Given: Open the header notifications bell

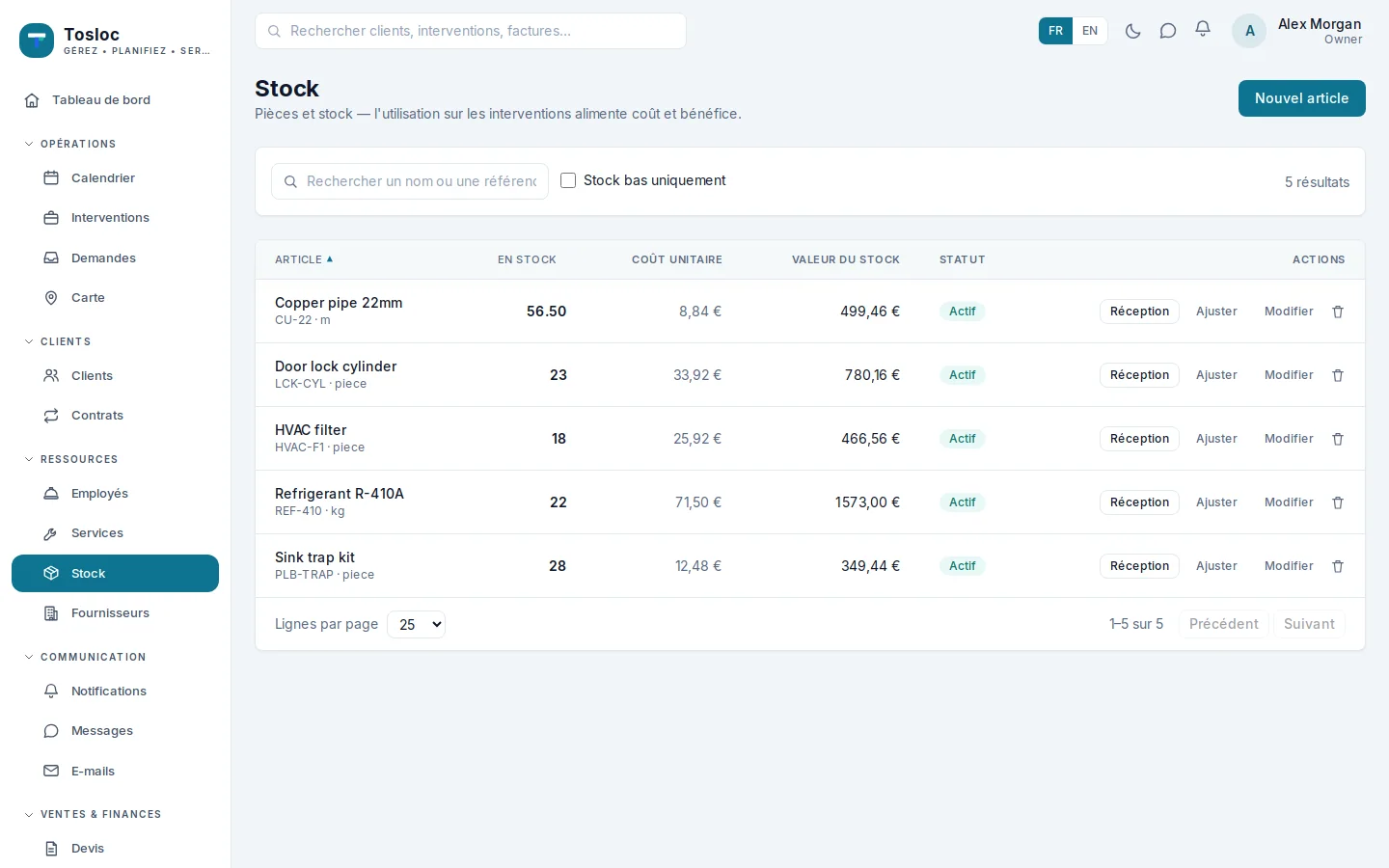Looking at the screenshot, I should pos(1203,30).
